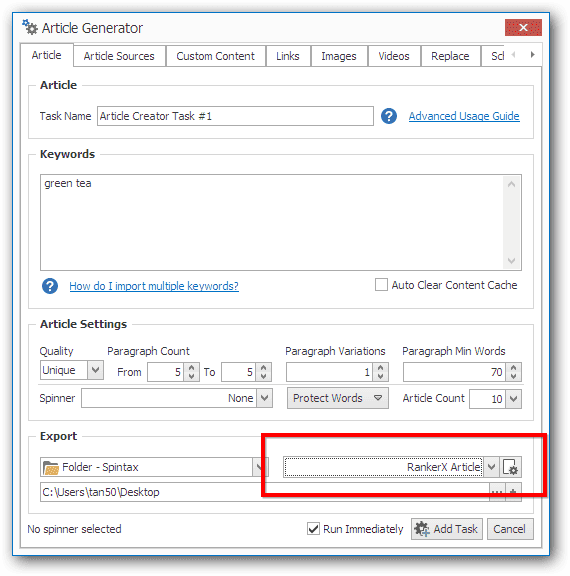
Task: Switch to the Article Sources tab
Action: [x=119, y=56]
